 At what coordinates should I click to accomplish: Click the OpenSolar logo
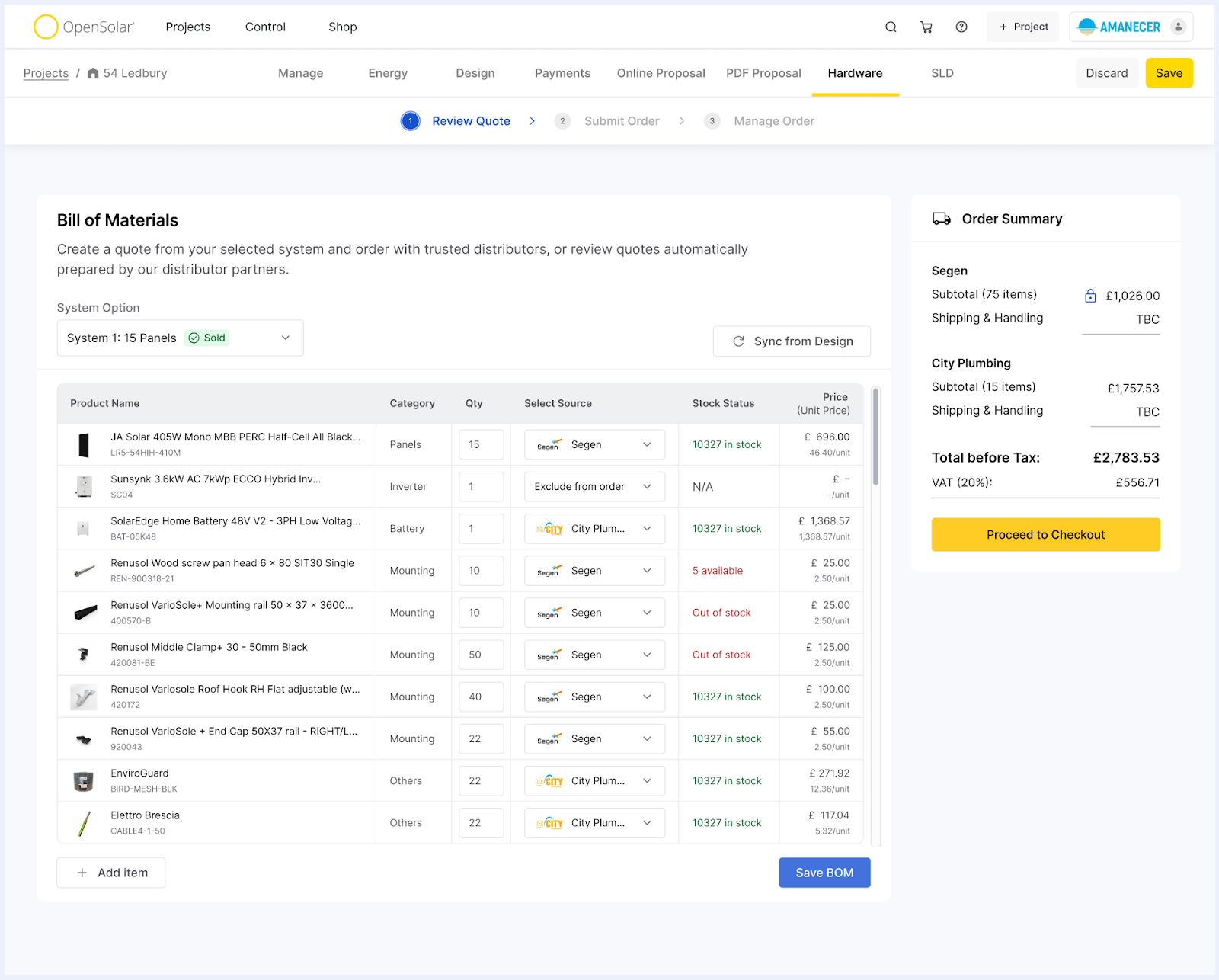pyautogui.click(x=84, y=27)
